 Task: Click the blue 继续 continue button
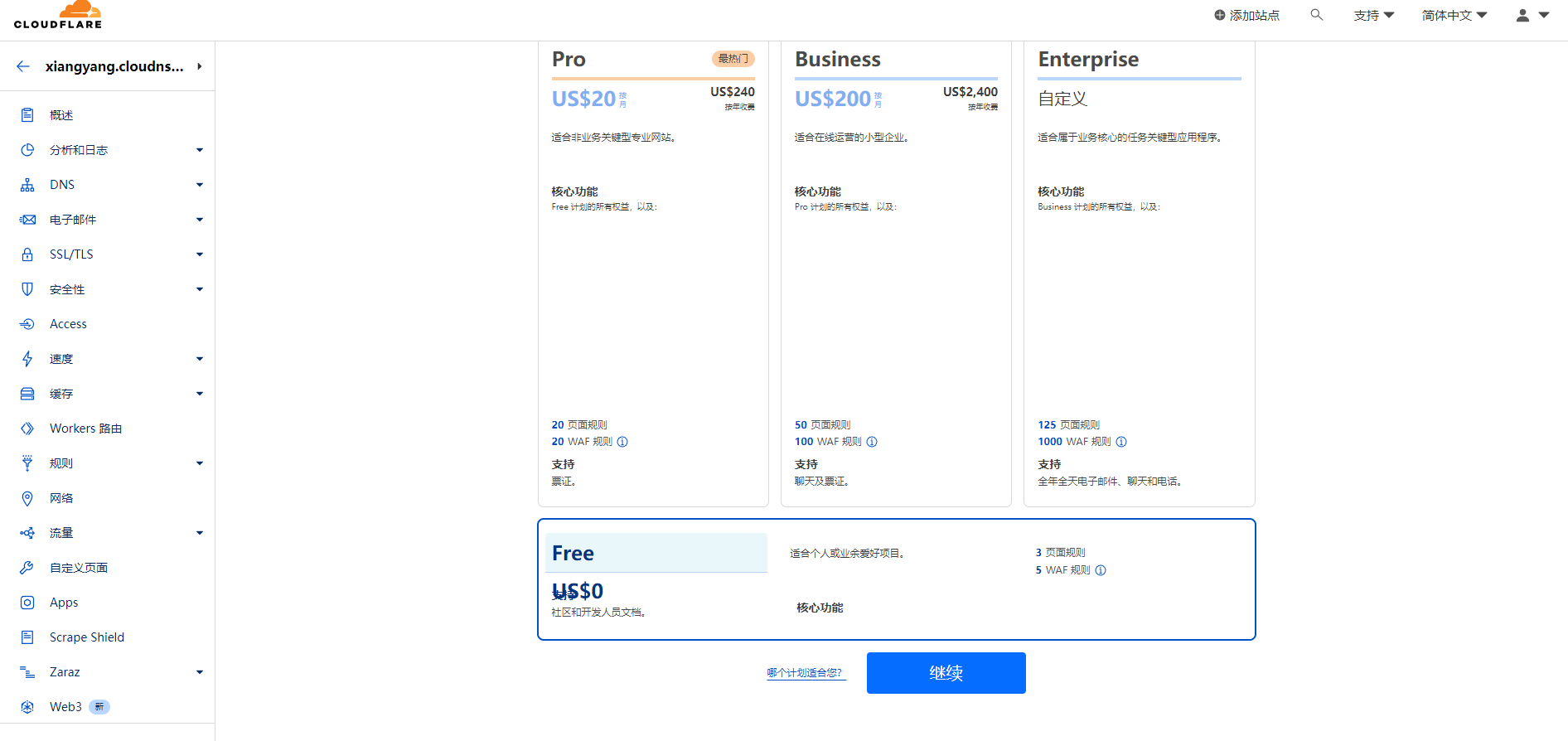pyautogui.click(x=946, y=673)
